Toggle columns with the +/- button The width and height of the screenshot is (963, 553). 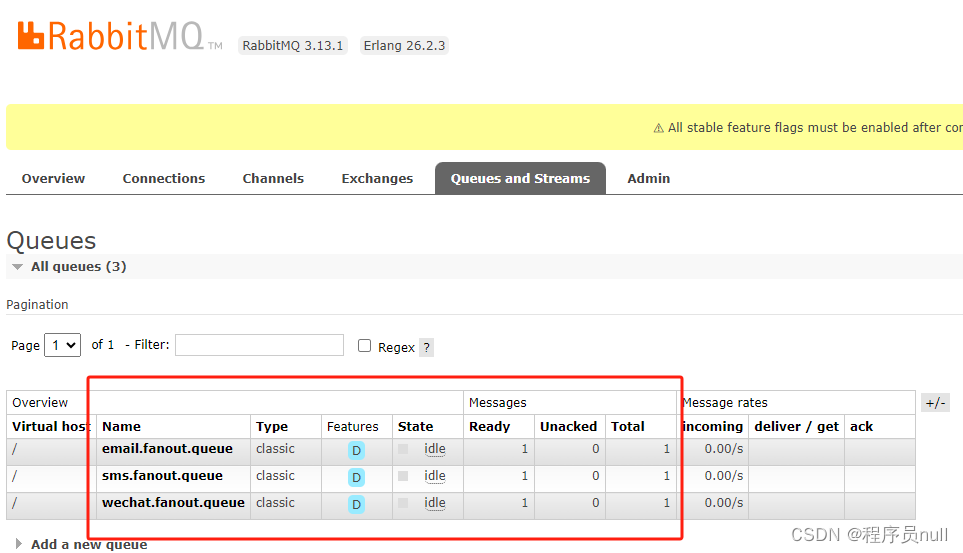[936, 403]
